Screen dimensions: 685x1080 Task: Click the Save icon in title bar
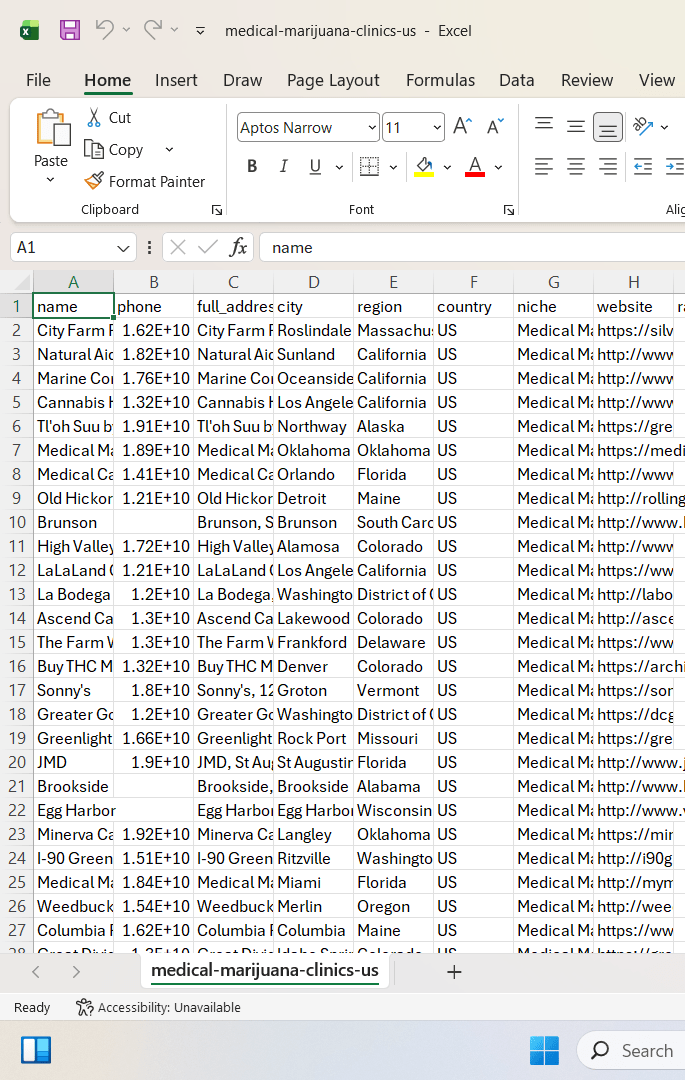pos(70,30)
